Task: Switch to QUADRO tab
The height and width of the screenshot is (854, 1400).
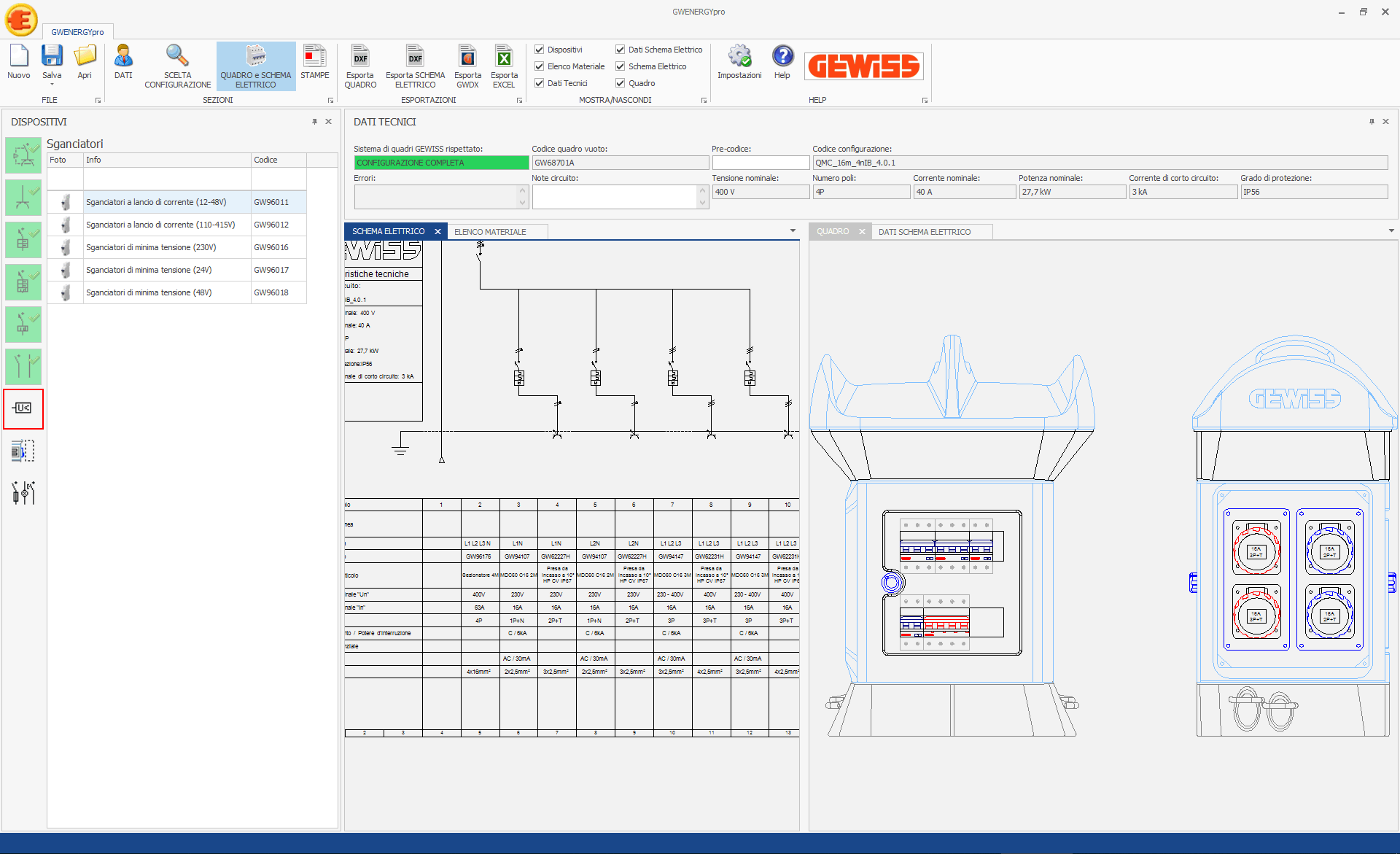Action: click(x=833, y=231)
